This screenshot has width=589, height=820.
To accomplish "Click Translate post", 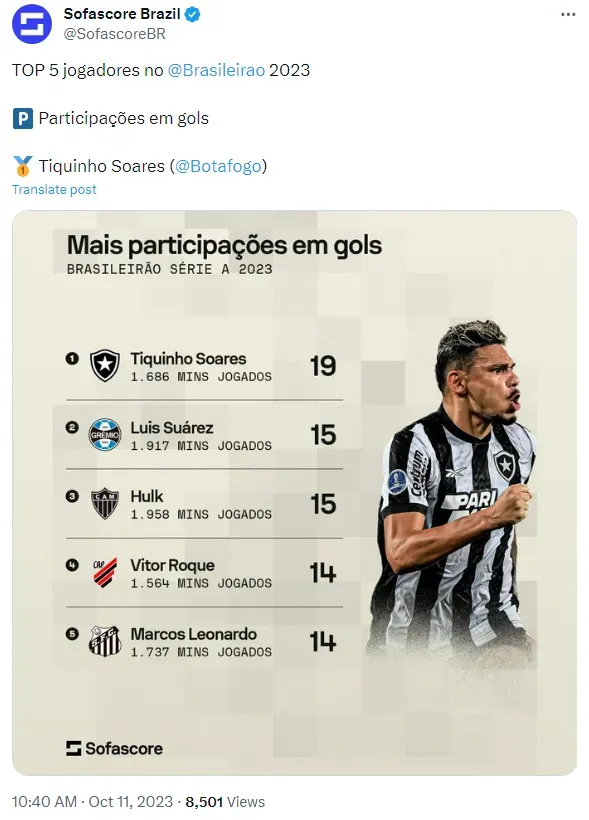I will (54, 189).
